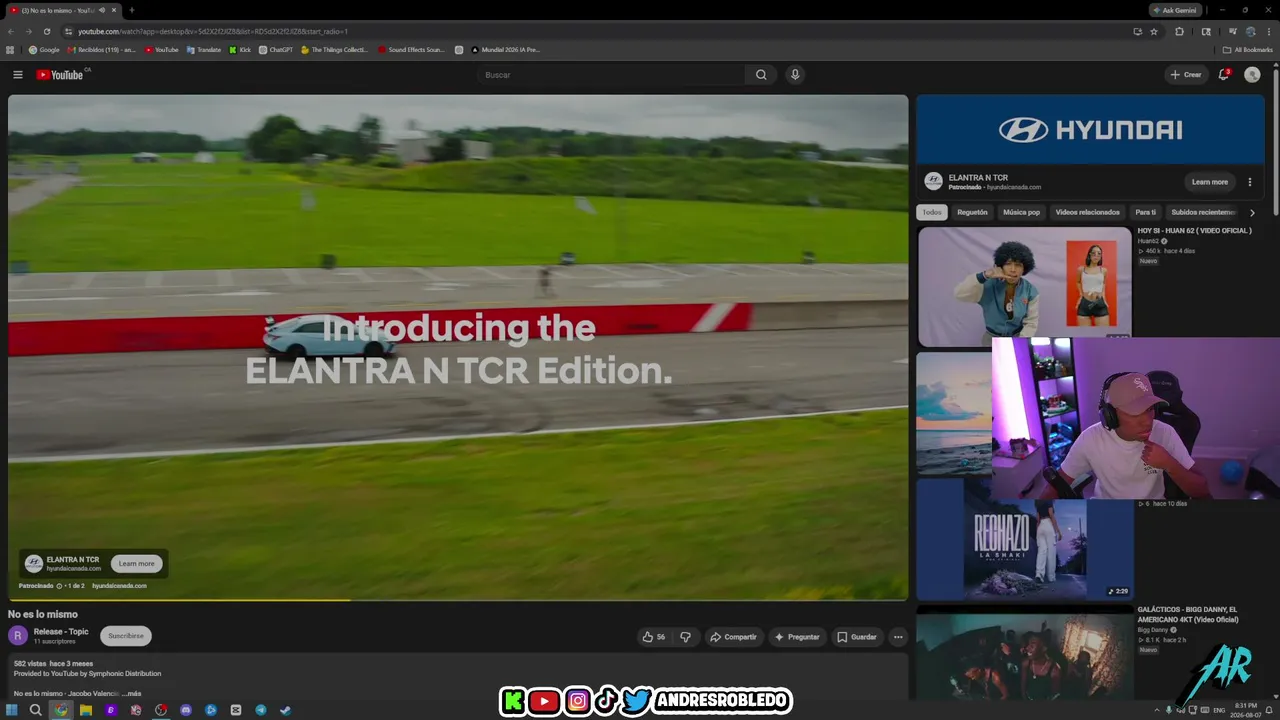The image size is (1280, 720).
Task: Share the video with Compartir
Action: (x=733, y=637)
